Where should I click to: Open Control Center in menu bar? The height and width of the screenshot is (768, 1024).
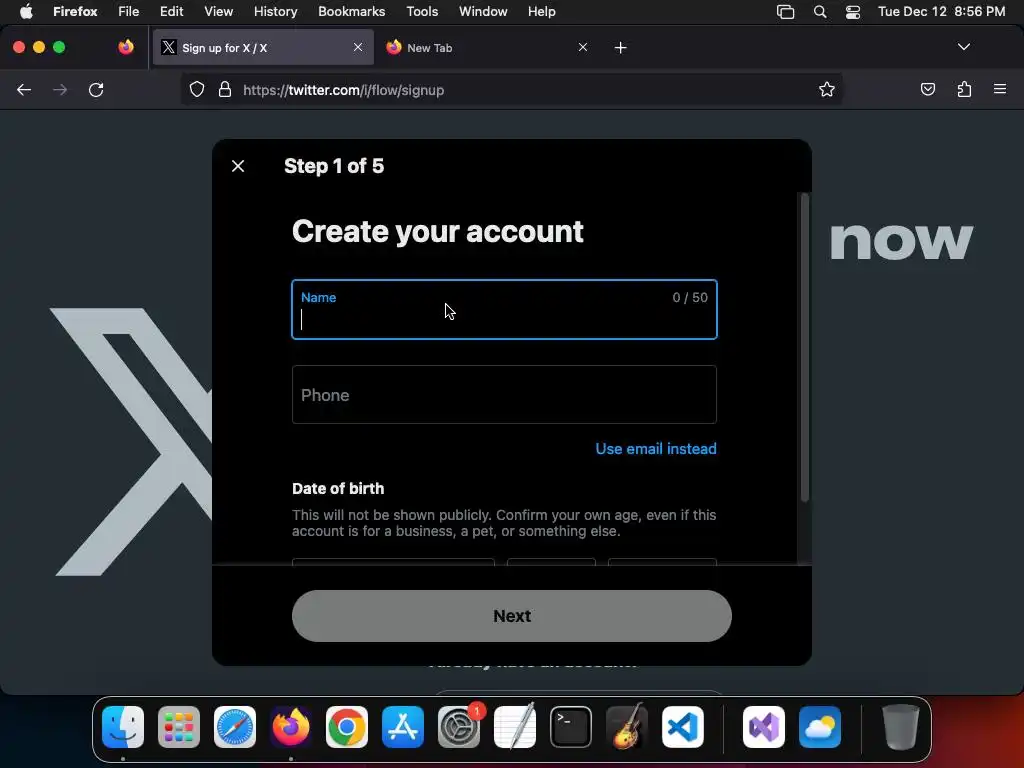click(x=852, y=12)
